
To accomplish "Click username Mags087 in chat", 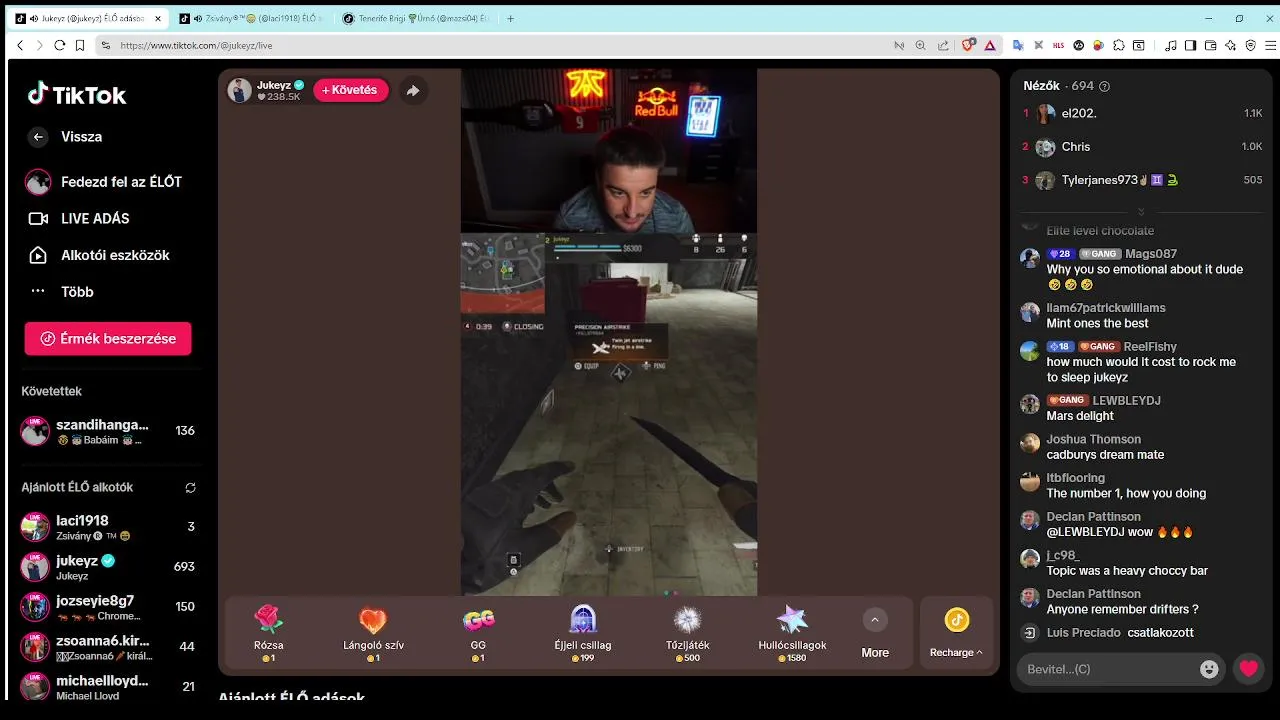I will (x=1151, y=254).
